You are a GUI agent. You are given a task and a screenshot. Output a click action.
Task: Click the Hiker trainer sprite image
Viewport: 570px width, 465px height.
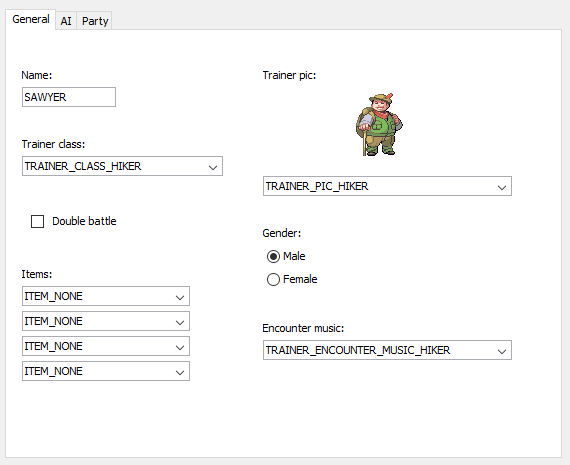pos(379,125)
